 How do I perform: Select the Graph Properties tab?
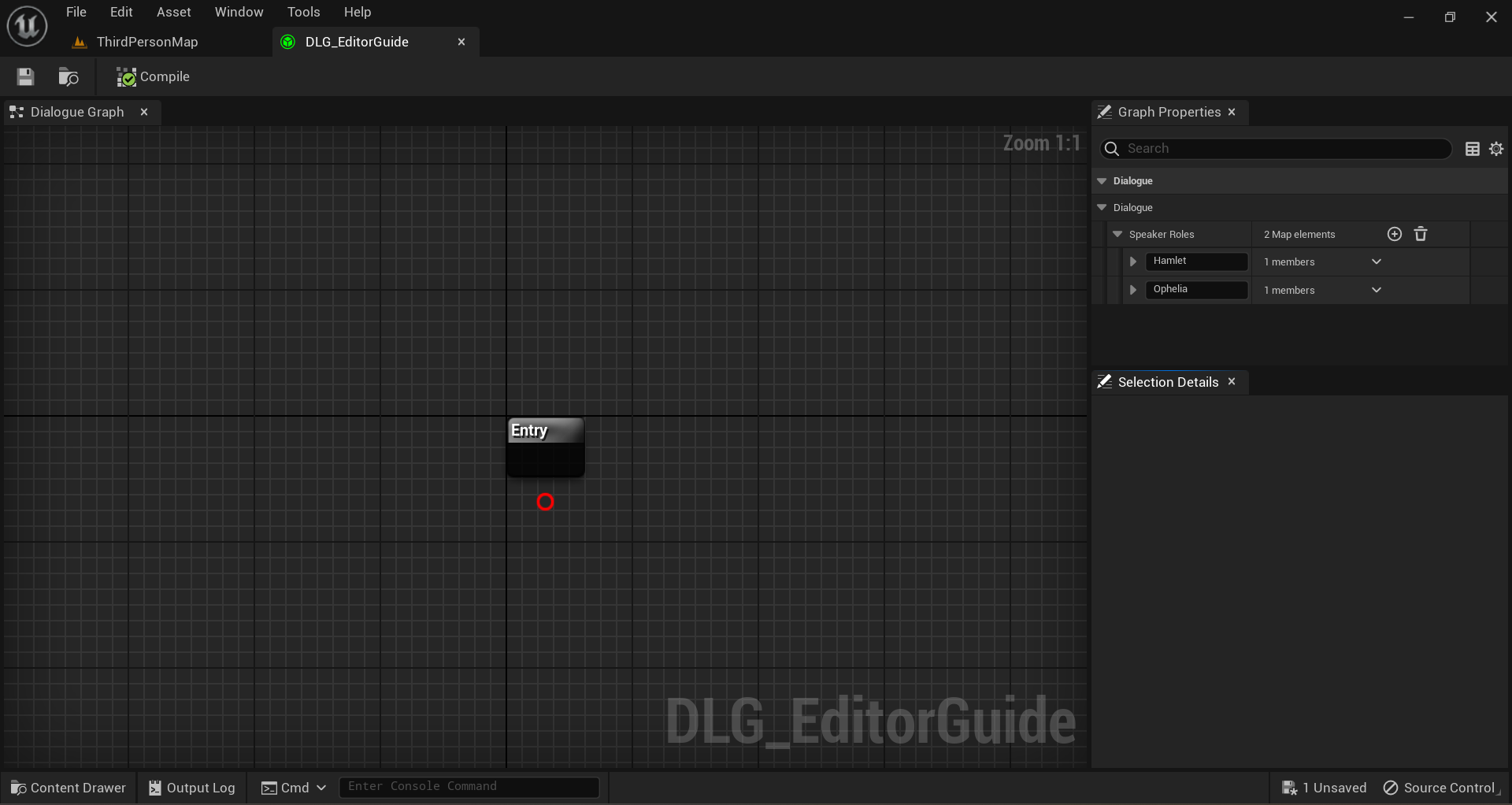tap(1169, 112)
